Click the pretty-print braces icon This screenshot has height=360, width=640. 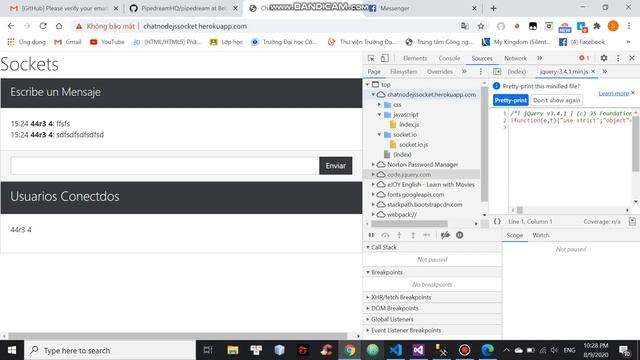click(x=497, y=222)
